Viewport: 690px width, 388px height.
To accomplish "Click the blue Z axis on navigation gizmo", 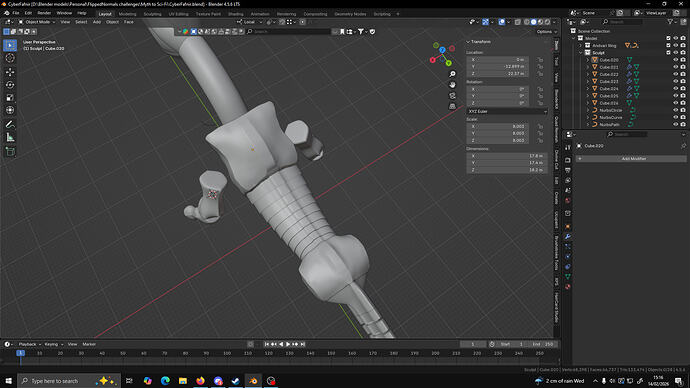I will [442, 50].
